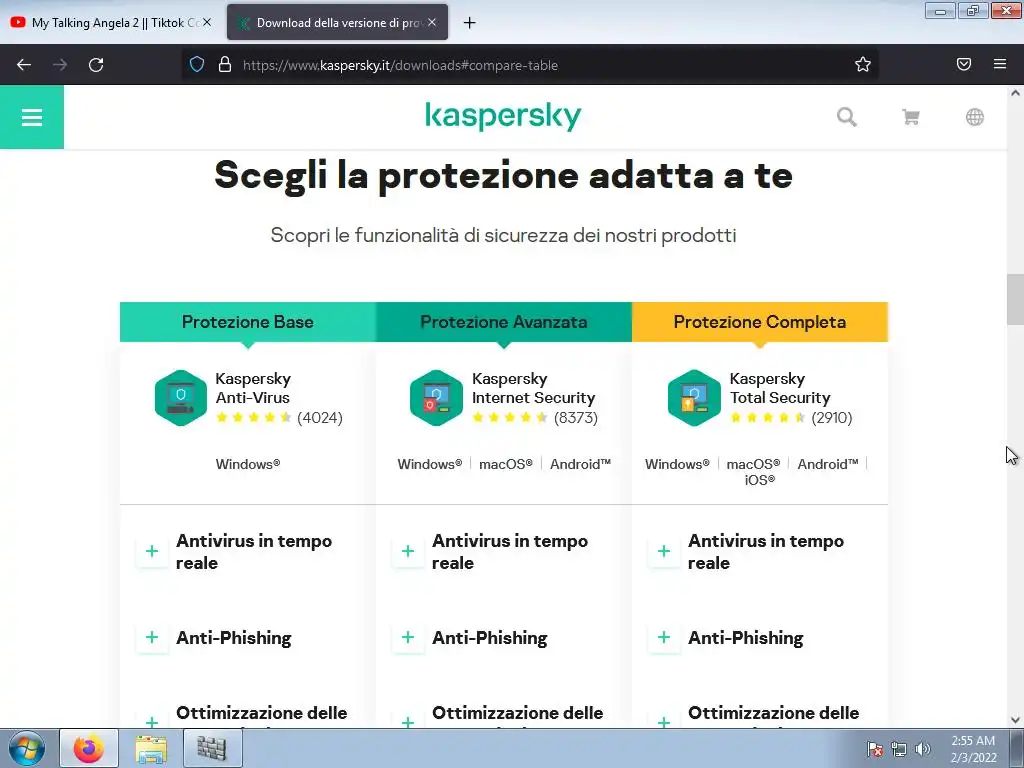Image resolution: width=1024 pixels, height=768 pixels.
Task: Click 'iOS®' under Kaspersky Total Security
Action: pos(760,480)
